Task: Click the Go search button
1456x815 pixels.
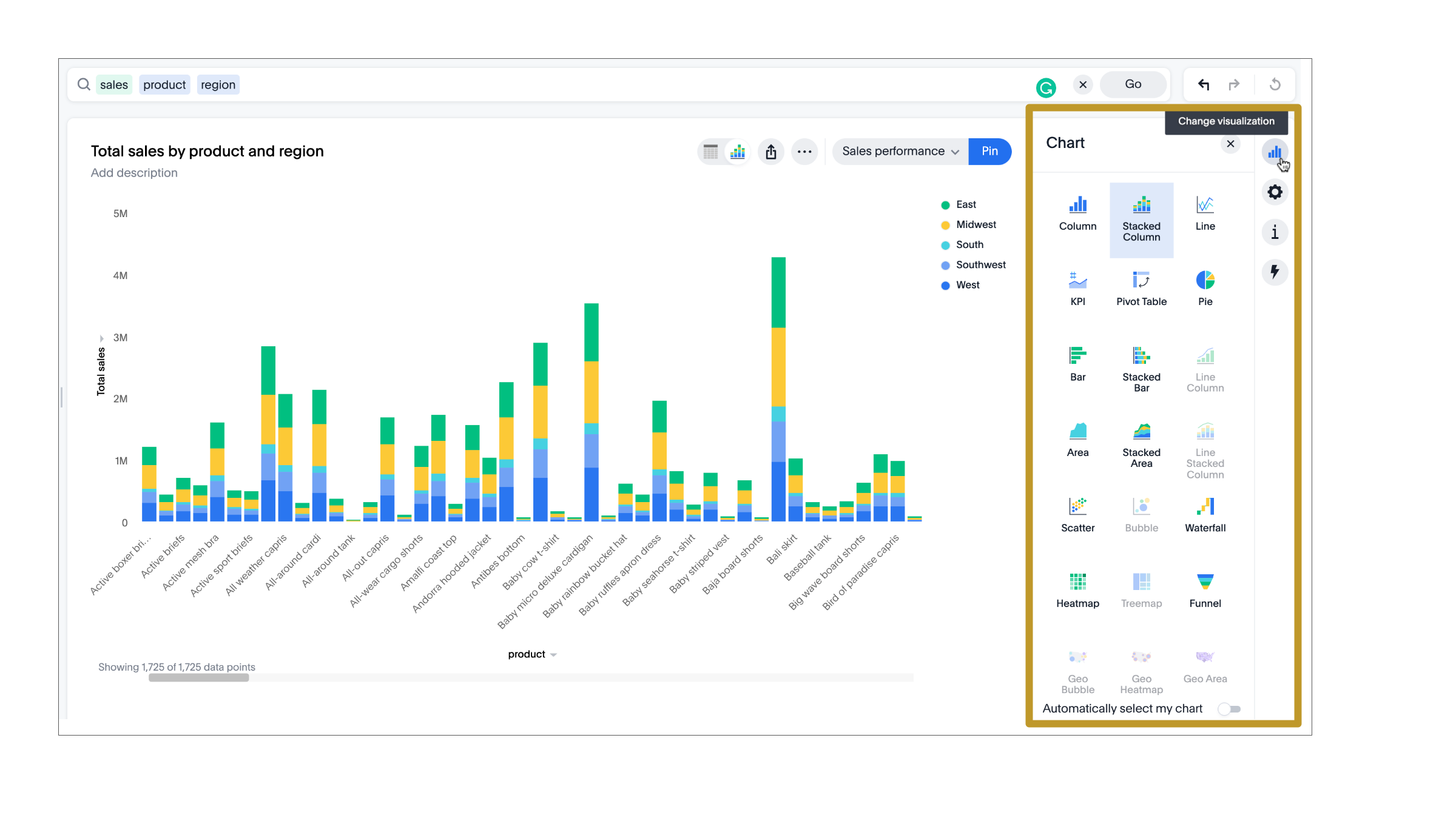Action: coord(1132,84)
